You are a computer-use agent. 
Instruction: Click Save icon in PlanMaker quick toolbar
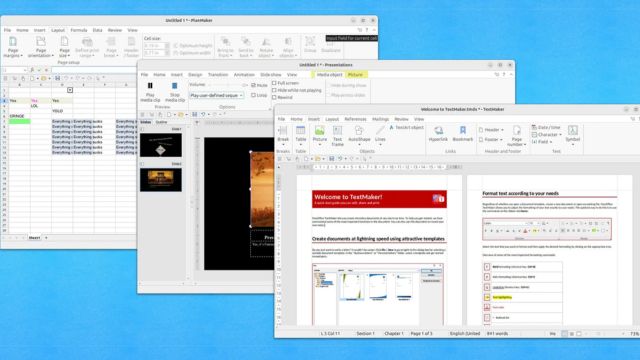pyautogui.click(x=58, y=78)
